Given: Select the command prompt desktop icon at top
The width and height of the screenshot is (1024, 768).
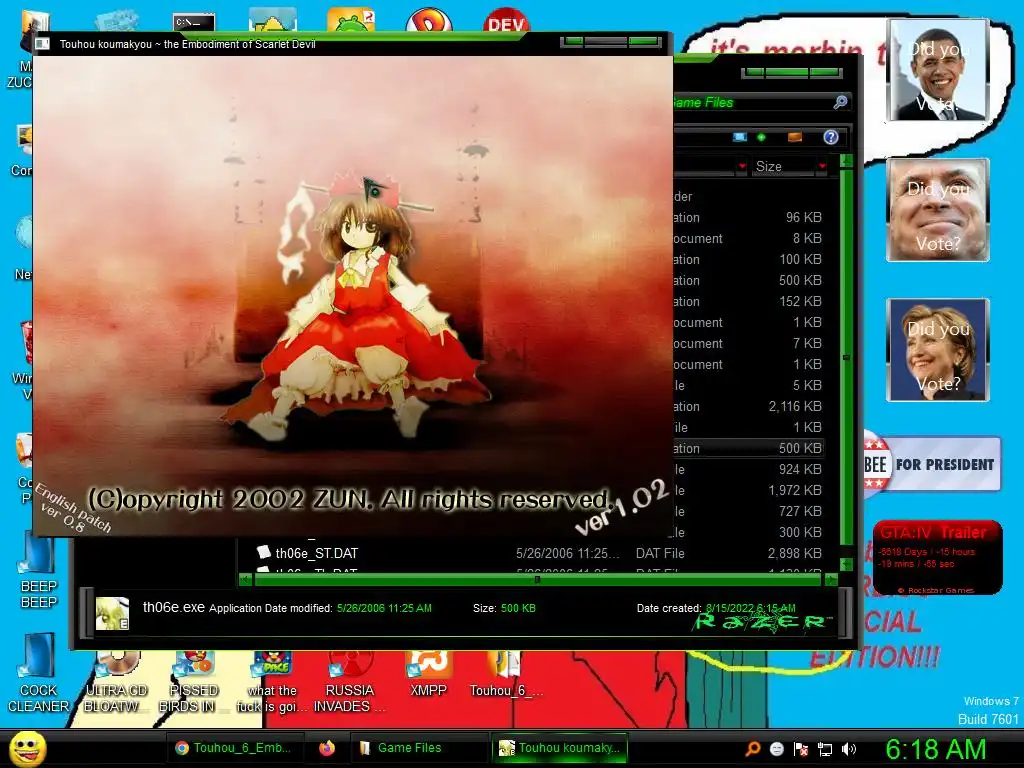Looking at the screenshot, I should (194, 22).
